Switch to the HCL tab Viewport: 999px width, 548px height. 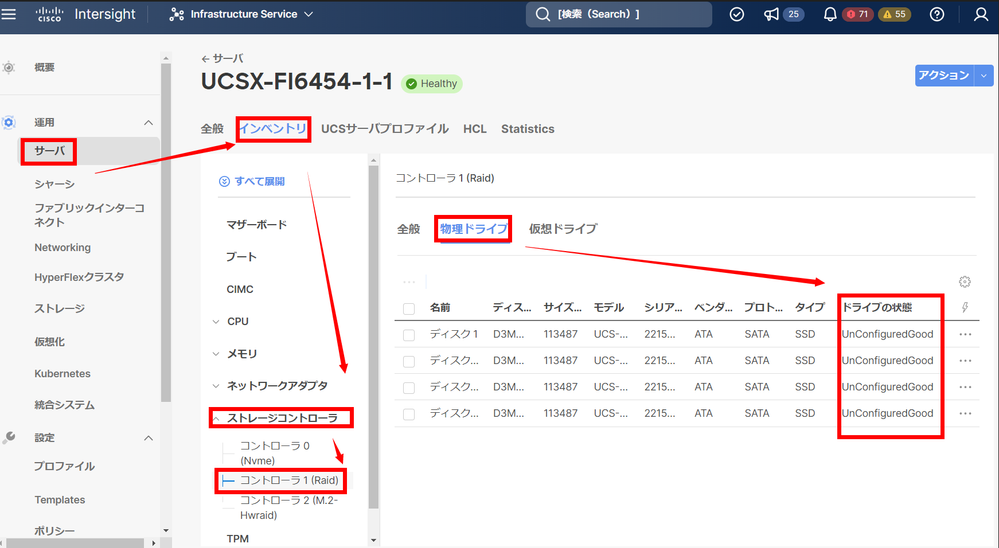pos(475,129)
